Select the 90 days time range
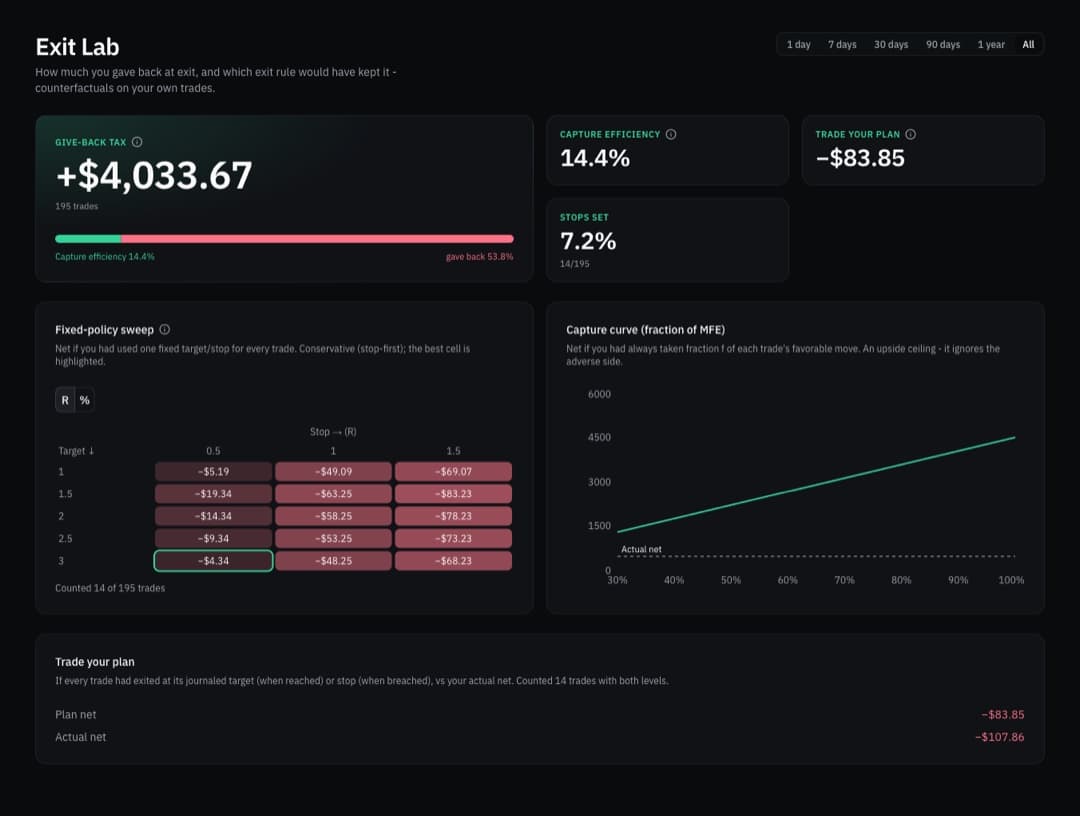Image resolution: width=1080 pixels, height=816 pixels. coord(942,45)
